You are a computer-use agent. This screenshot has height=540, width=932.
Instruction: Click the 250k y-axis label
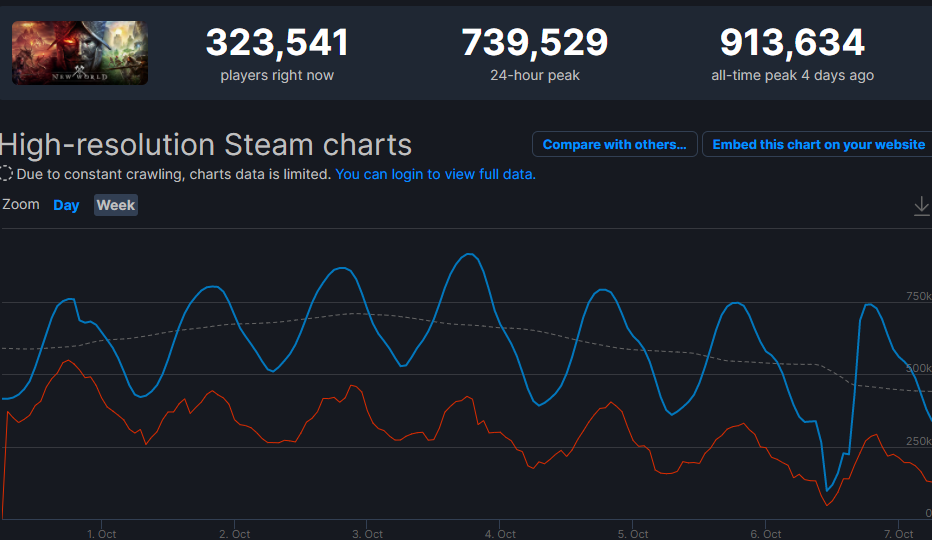click(918, 441)
